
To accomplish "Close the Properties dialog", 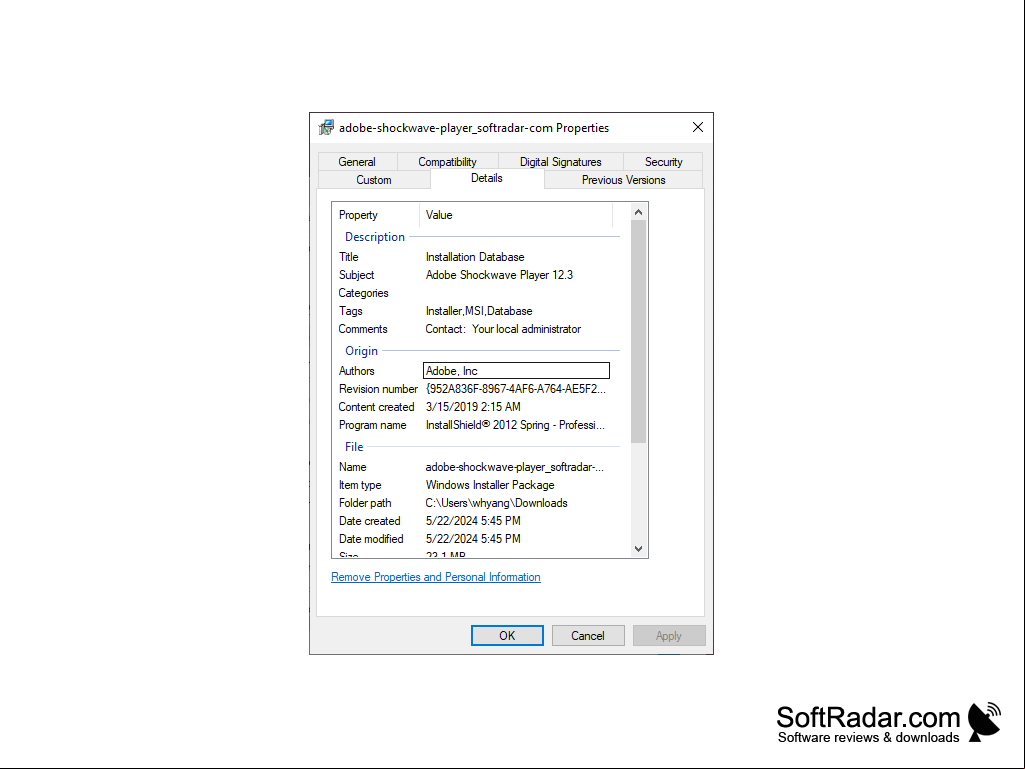I will 697,128.
